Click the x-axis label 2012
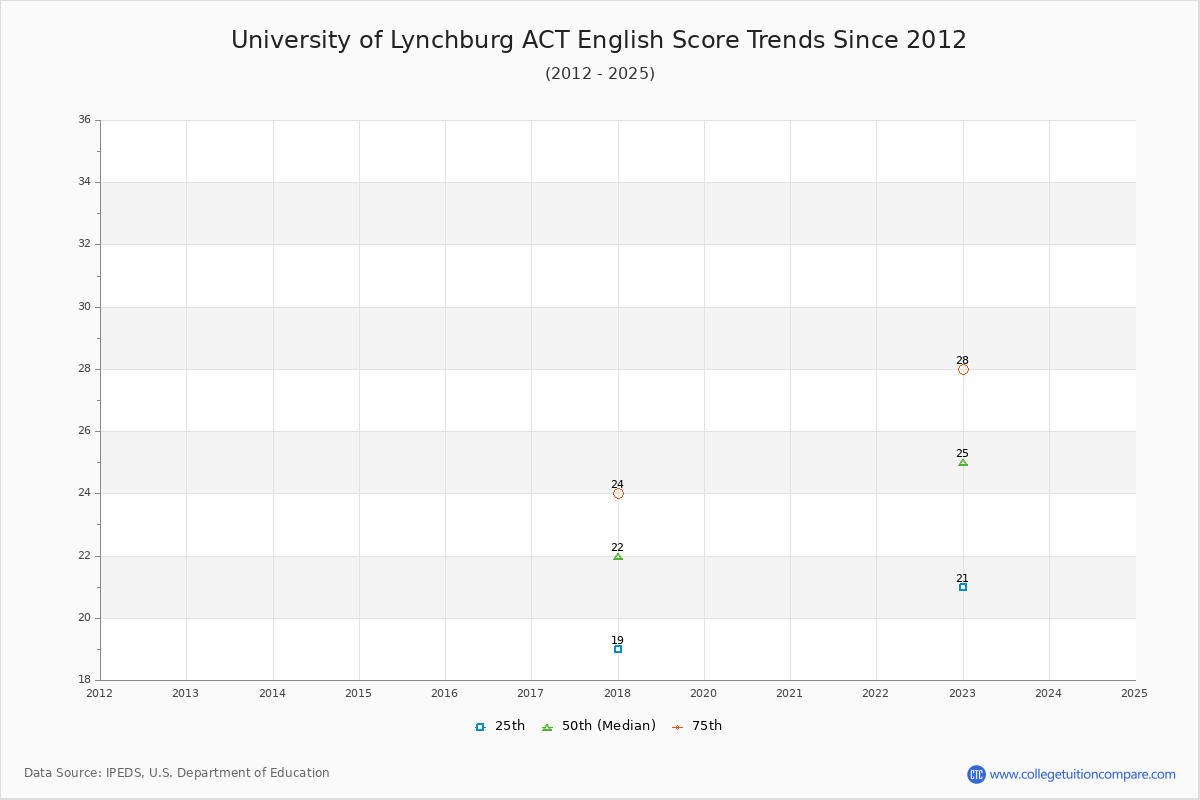Viewport: 1200px width, 800px height. click(100, 693)
